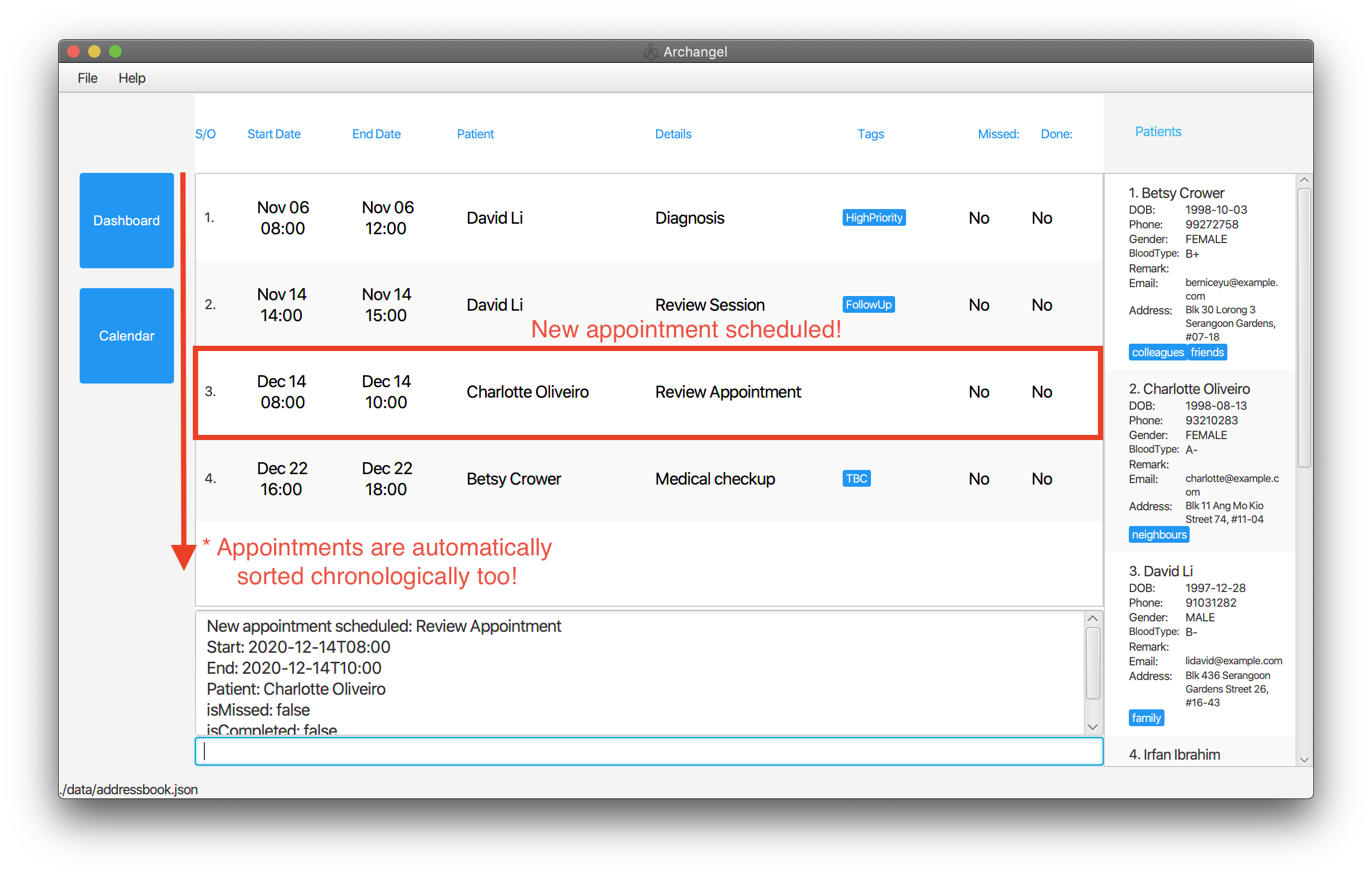Click the yellow minimize window button
The image size is (1372, 876).
94,51
